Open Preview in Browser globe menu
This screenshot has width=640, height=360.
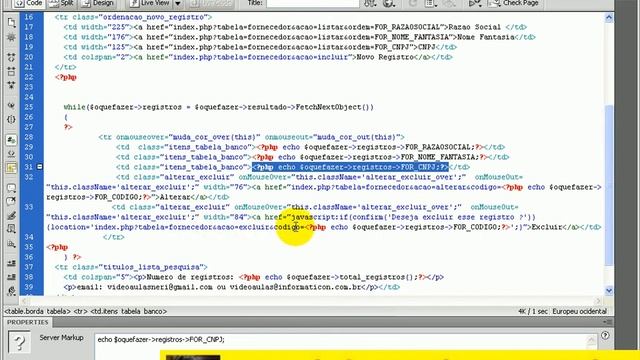[x=389, y=3]
